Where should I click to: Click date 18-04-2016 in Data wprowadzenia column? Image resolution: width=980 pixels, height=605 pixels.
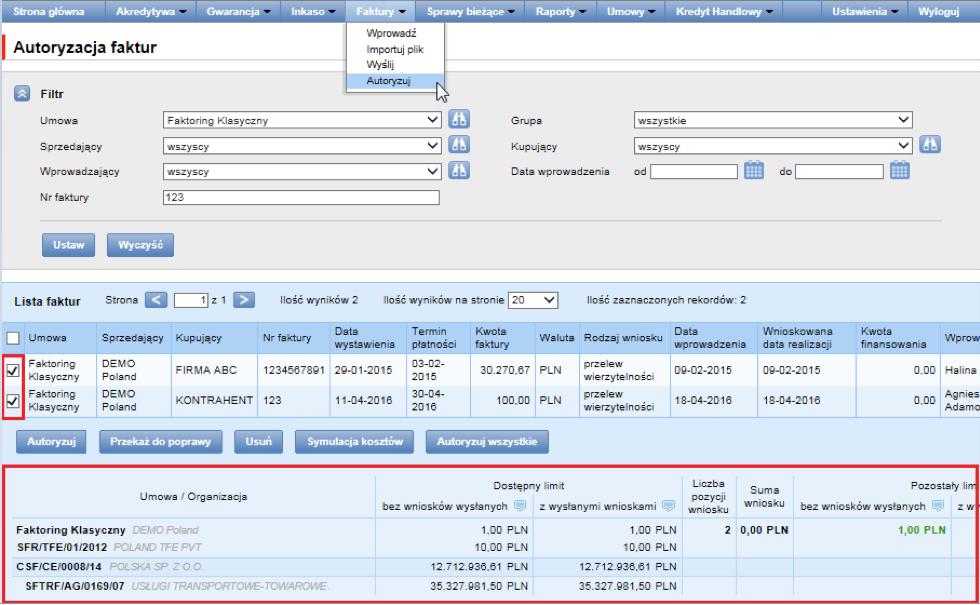(x=702, y=400)
